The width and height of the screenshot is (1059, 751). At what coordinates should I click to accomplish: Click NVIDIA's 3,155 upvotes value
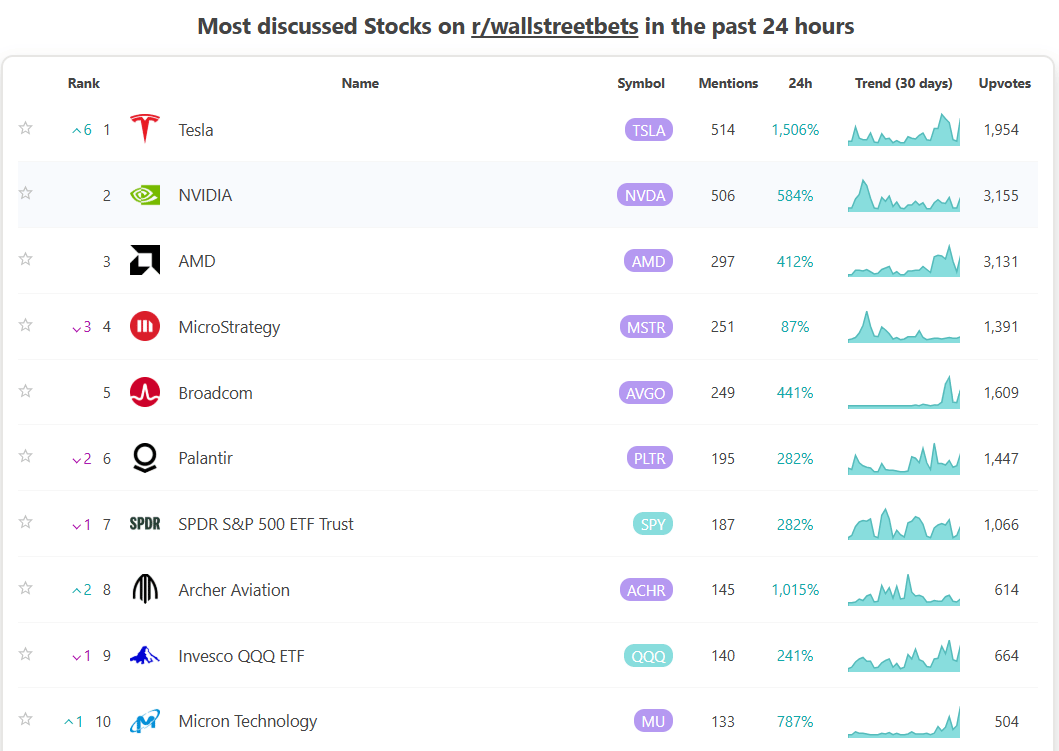coord(1001,196)
